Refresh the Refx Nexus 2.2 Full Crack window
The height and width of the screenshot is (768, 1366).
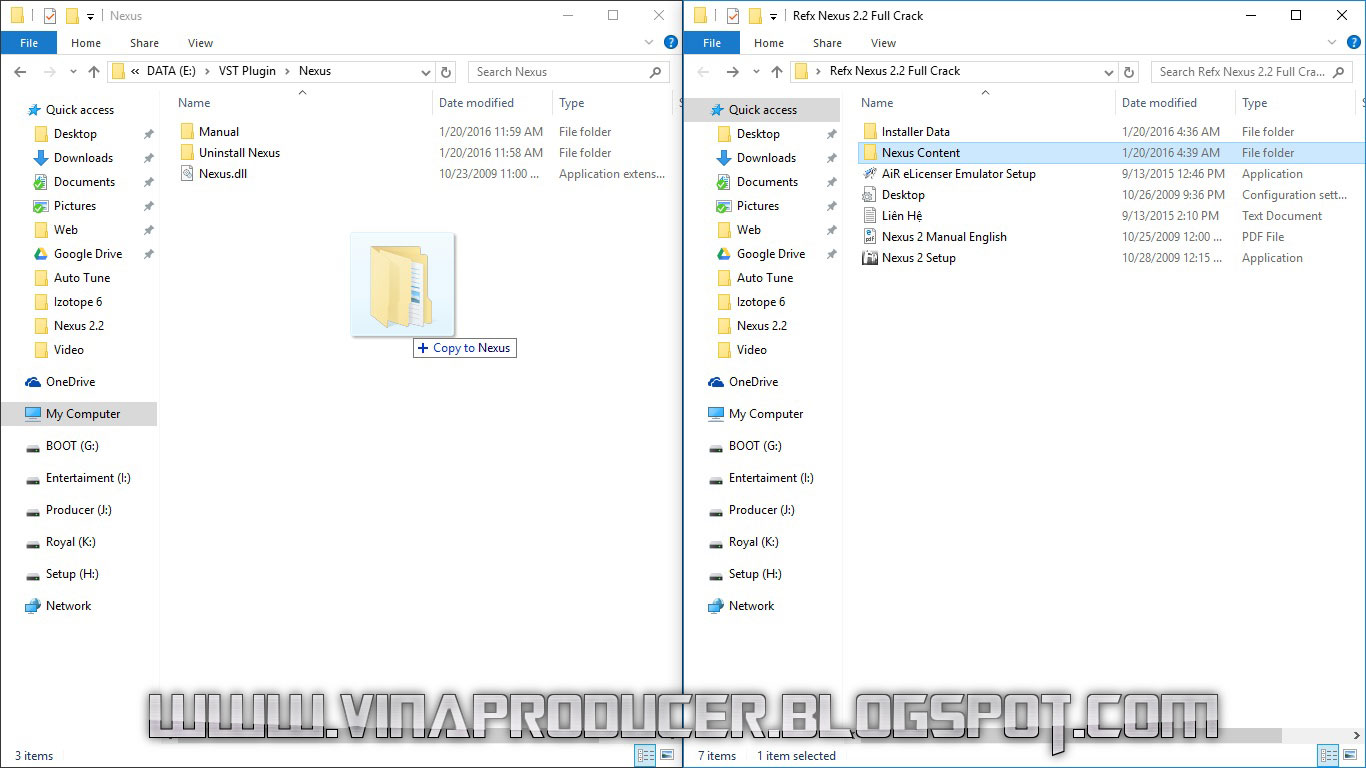(1130, 72)
